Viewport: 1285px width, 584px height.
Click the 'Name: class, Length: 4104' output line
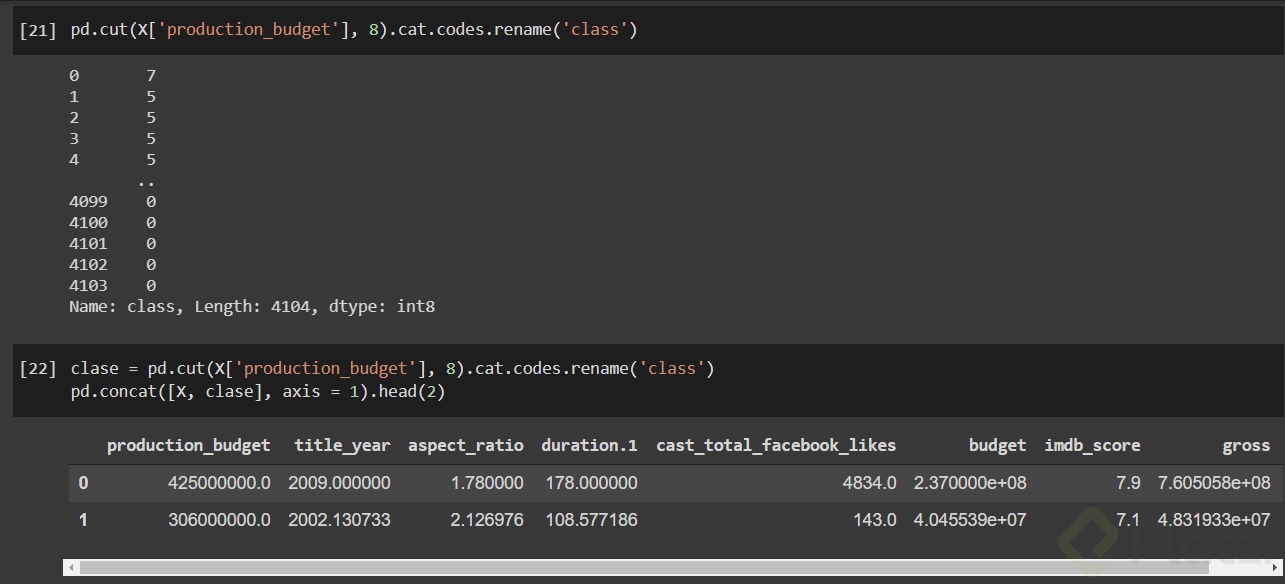pyautogui.click(x=252, y=307)
